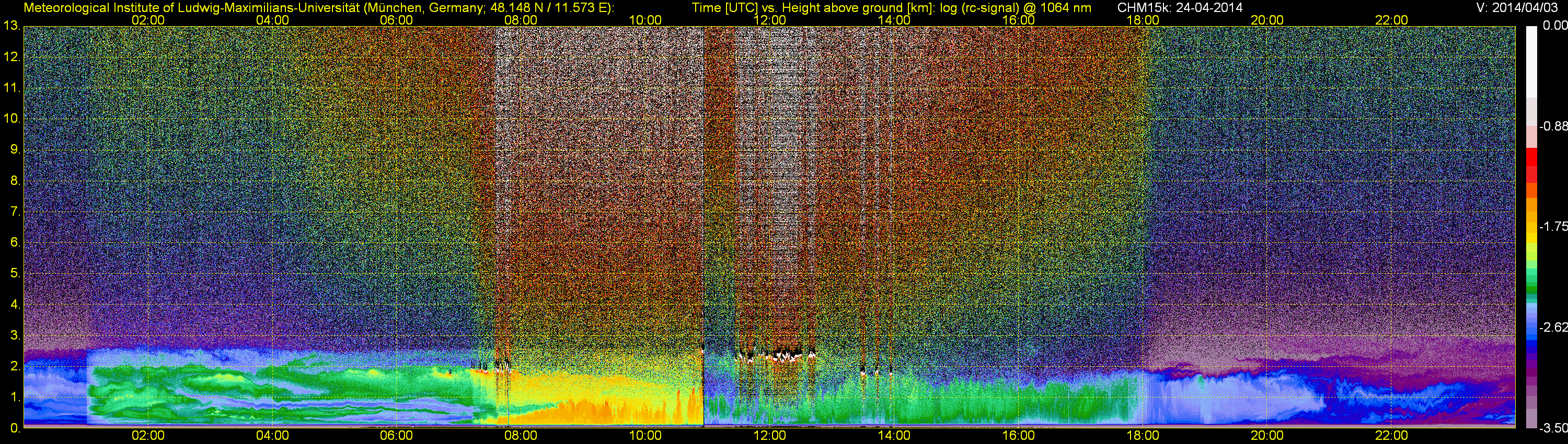Click the -0.88 value on the color scale
The height and width of the screenshot is (444, 1568).
tap(1553, 126)
